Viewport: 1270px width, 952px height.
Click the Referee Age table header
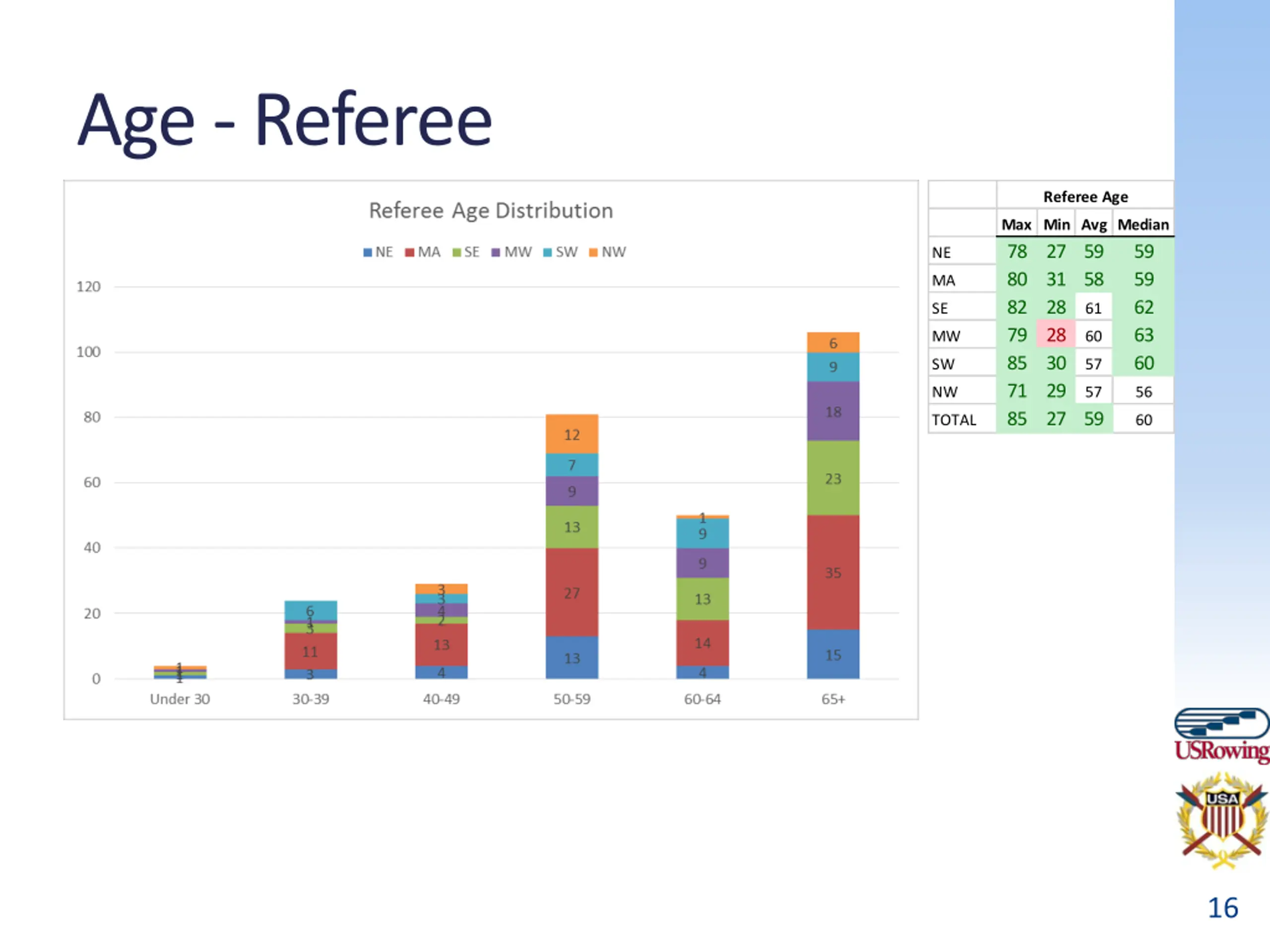[x=1085, y=197]
